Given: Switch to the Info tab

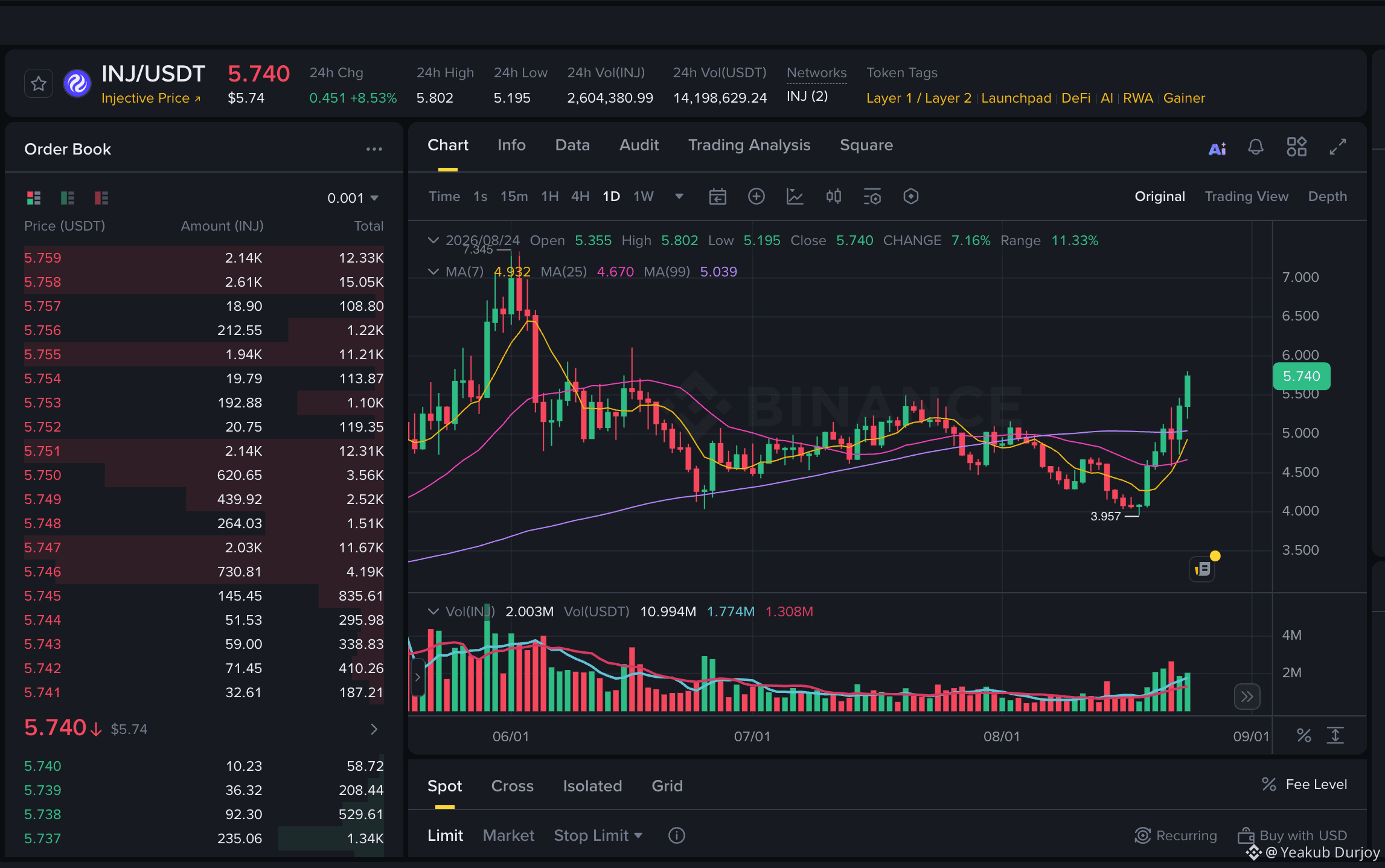Looking at the screenshot, I should click(x=511, y=145).
